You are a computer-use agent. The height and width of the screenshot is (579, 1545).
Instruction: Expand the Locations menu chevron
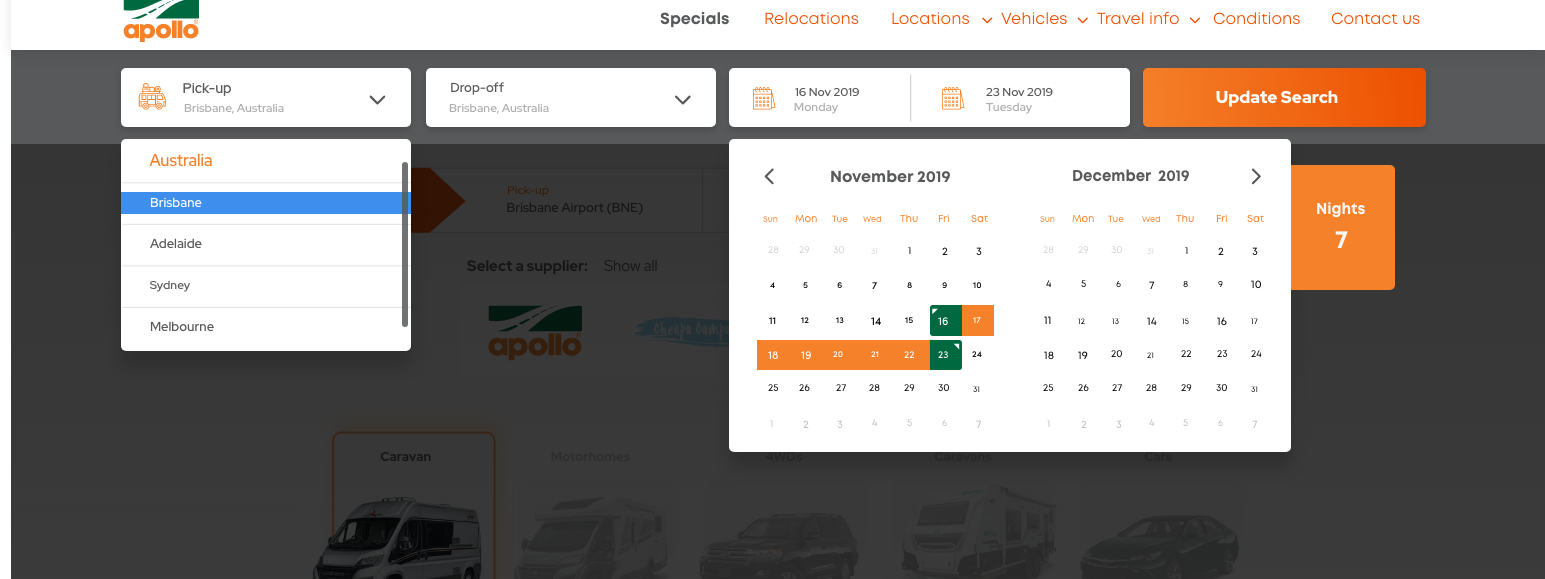tap(986, 20)
